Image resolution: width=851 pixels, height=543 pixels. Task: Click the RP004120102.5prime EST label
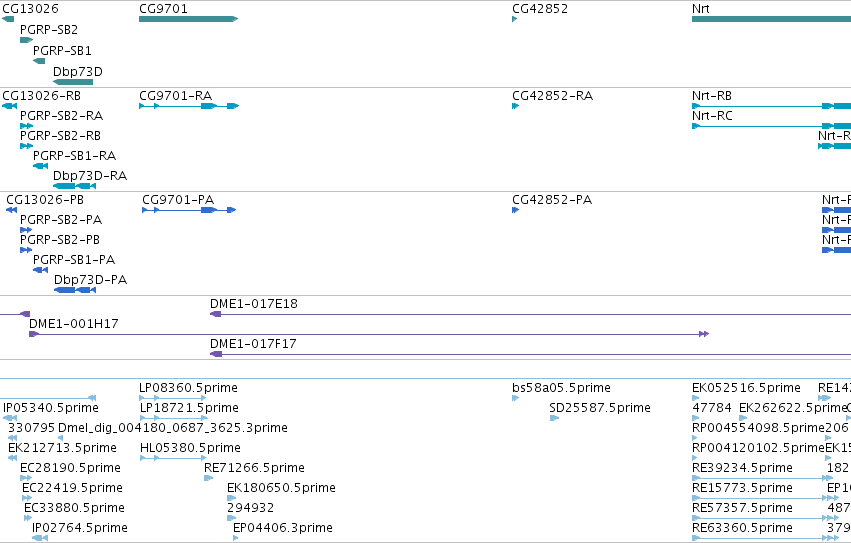click(758, 449)
